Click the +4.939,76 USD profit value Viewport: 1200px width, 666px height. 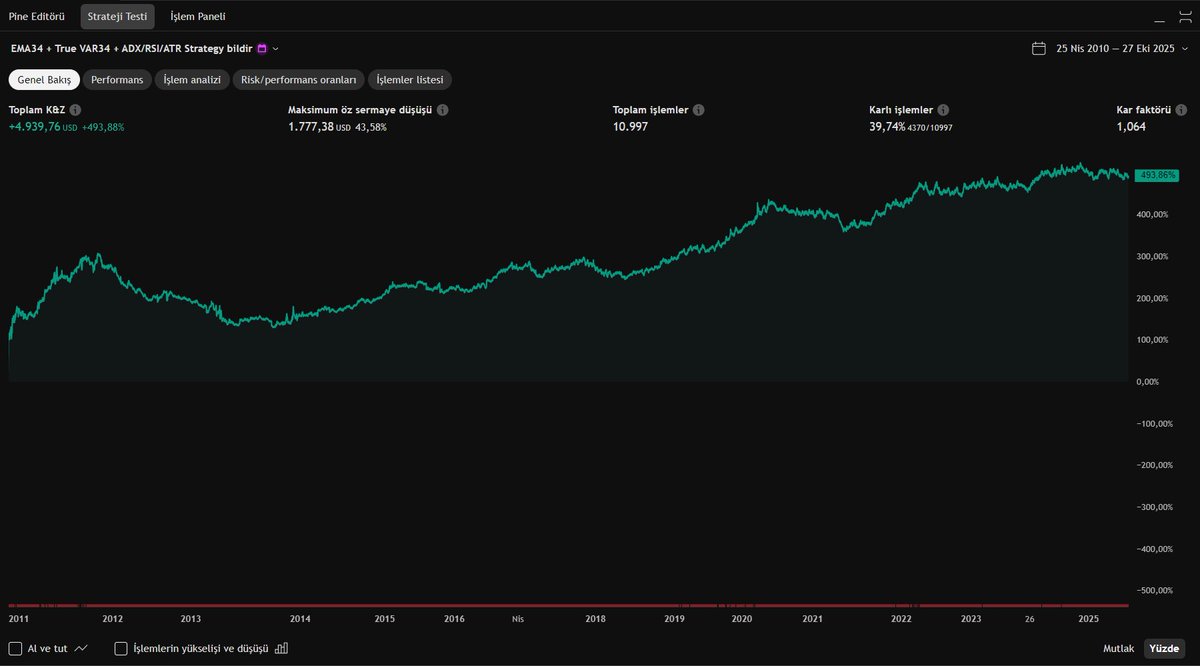(x=43, y=127)
